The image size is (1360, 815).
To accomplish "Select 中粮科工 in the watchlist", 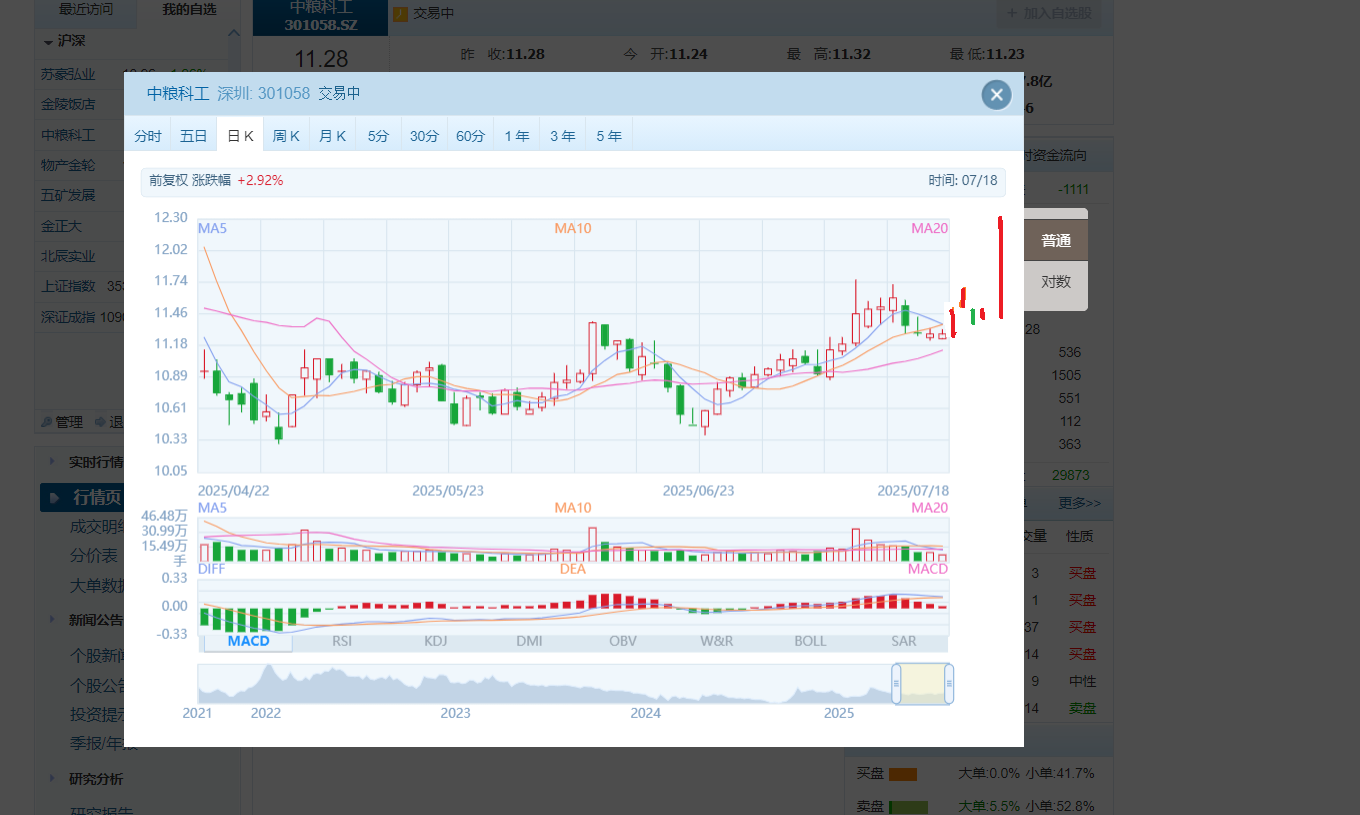I will point(68,135).
